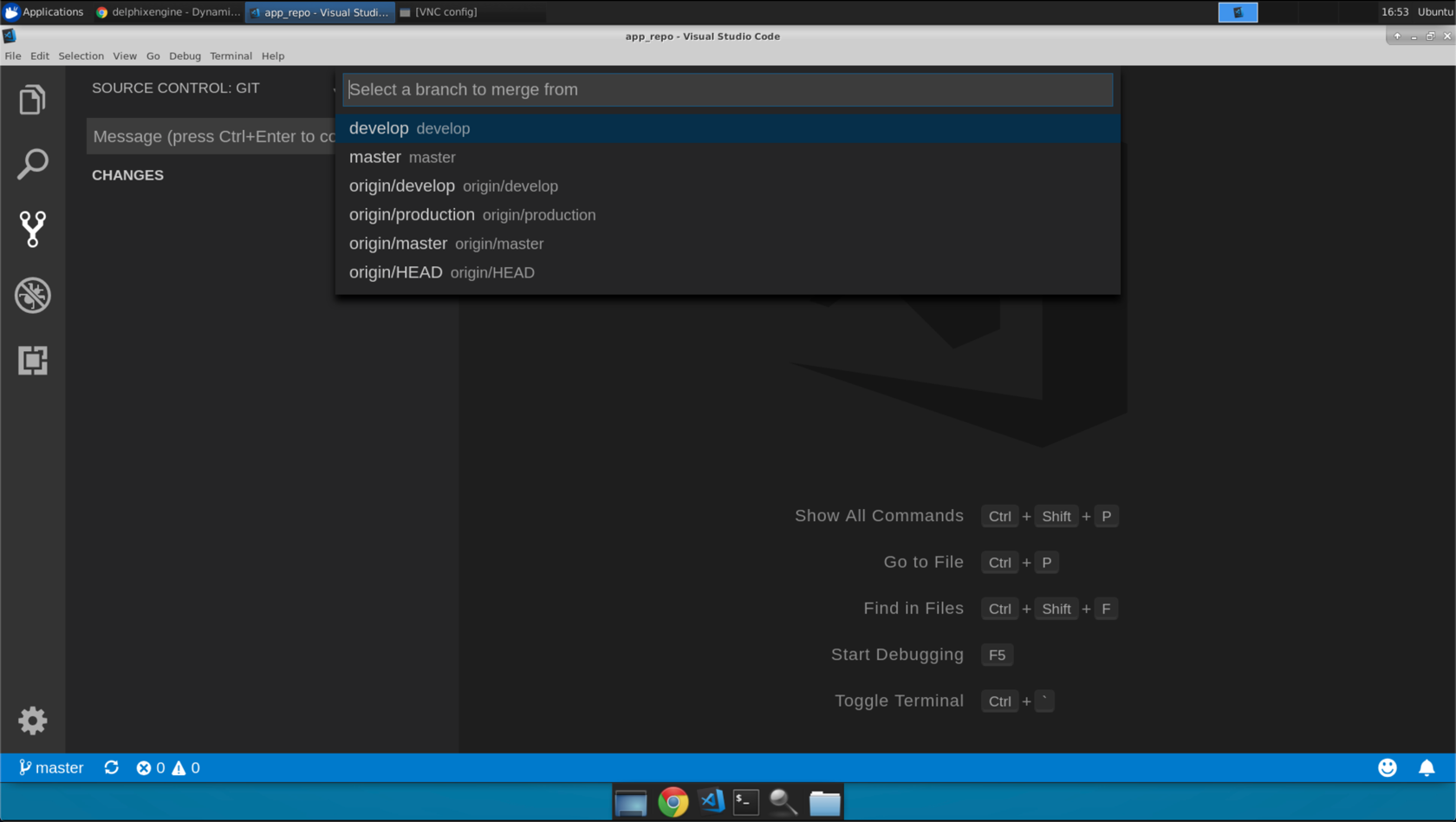Screen dimensions: 1456x822
Task: Open the View menu
Action: pyautogui.click(x=125, y=55)
